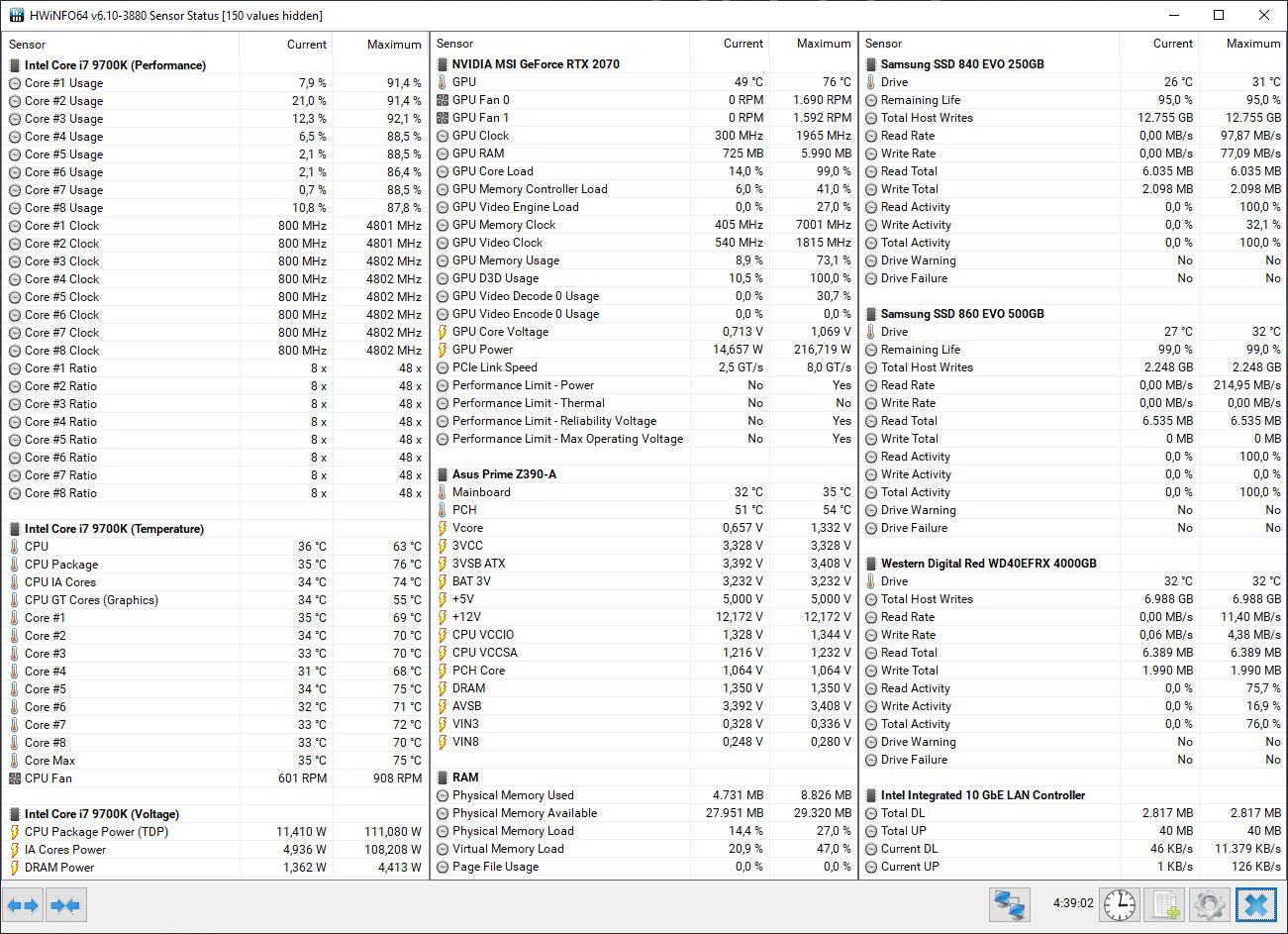Select the Intel Core i7 9700K (Performance) chip icon
Screen dimensions: 1288x934
point(15,65)
